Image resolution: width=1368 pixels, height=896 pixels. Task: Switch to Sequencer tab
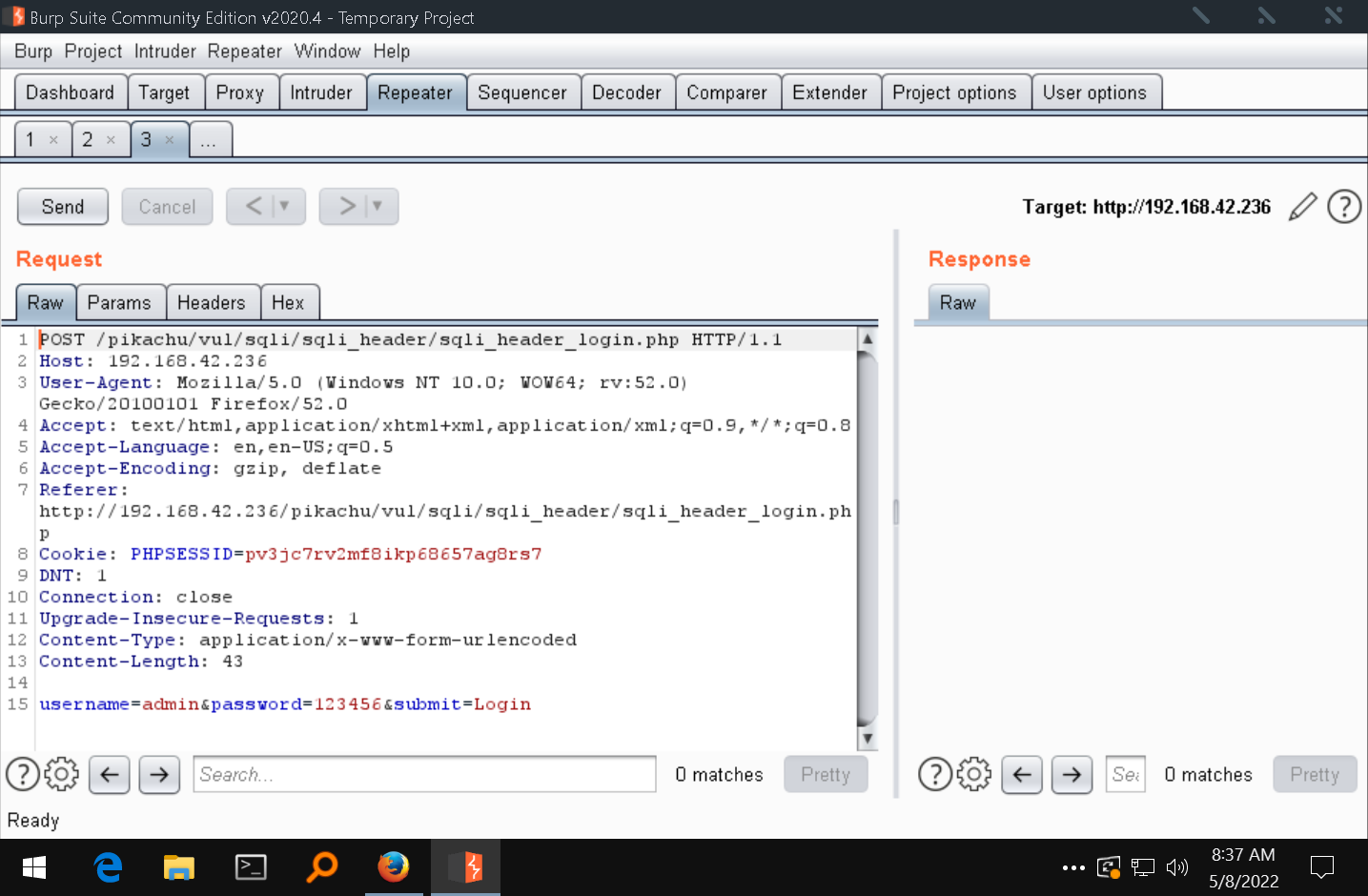coord(522,92)
